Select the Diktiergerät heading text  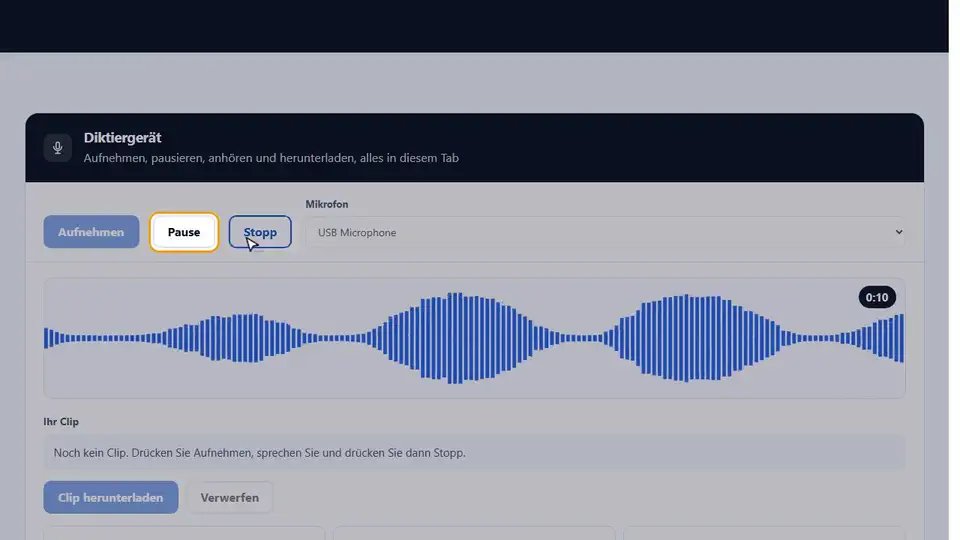tap(122, 138)
